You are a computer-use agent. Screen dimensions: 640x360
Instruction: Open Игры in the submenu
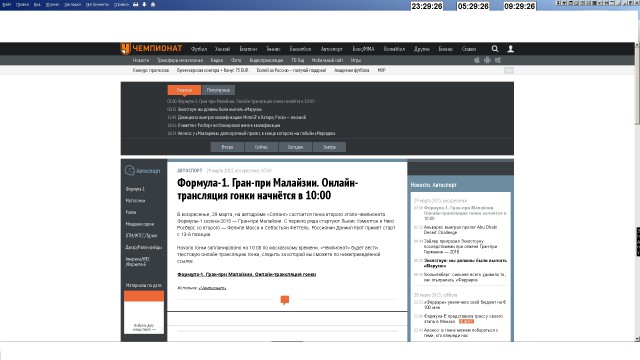(356, 60)
